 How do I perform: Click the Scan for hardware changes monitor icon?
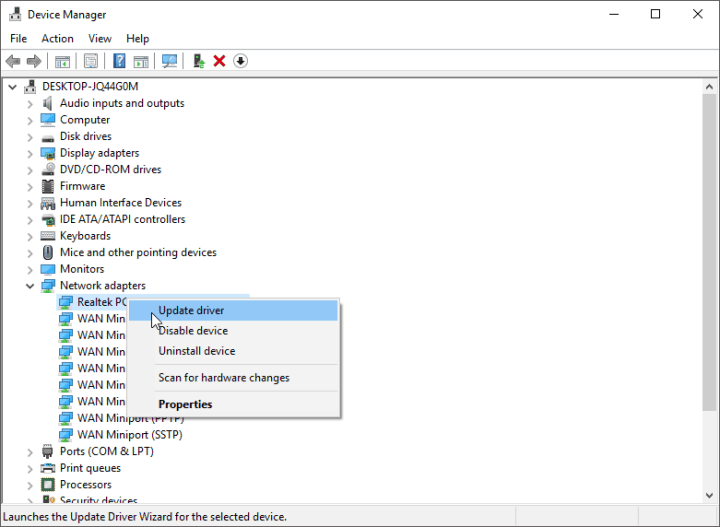(x=169, y=61)
